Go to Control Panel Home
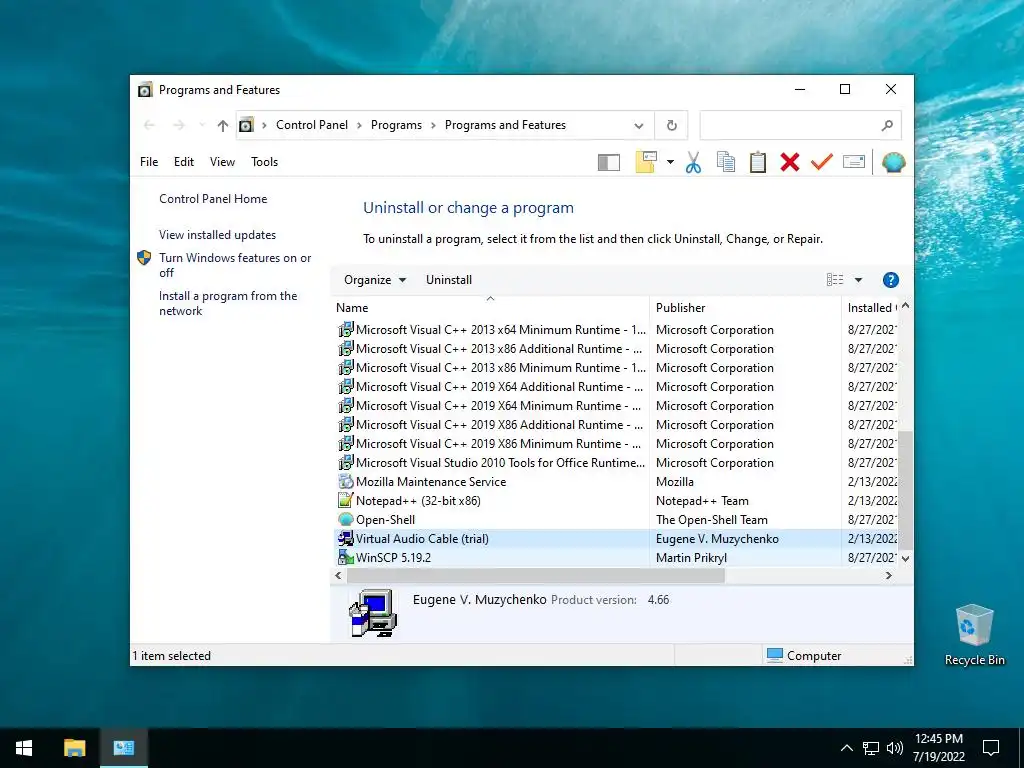Screen dimensions: 1024x768 pyautogui.click(x=213, y=199)
